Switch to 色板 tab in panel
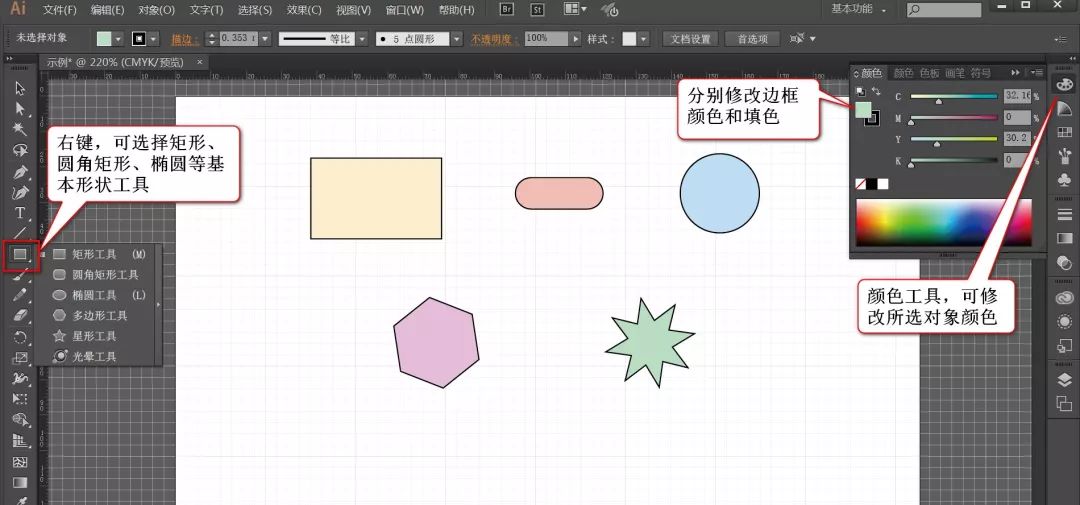Screen dimensions: 1080x505 pyautogui.click(x=929, y=72)
